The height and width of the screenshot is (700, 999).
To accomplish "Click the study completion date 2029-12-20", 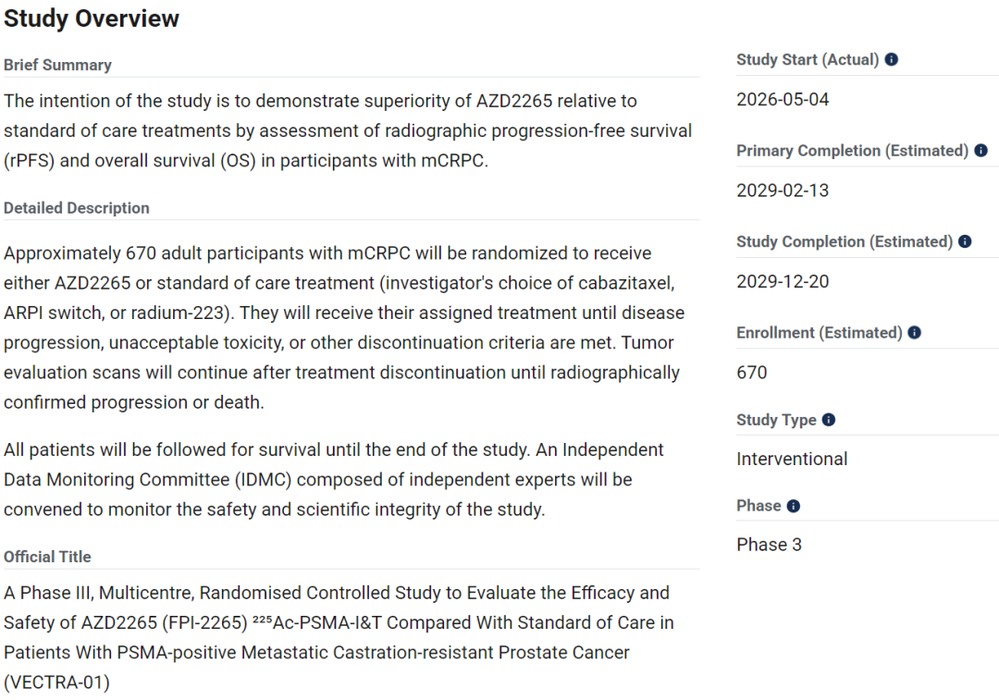I will coord(782,282).
